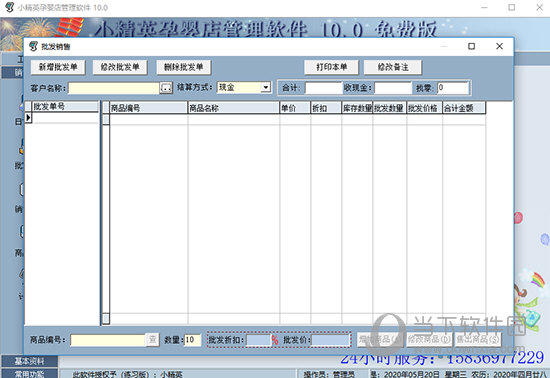This screenshot has height=378, width=550.
Task: Click status bar text 操作员: 管理员
Action: click(329, 375)
